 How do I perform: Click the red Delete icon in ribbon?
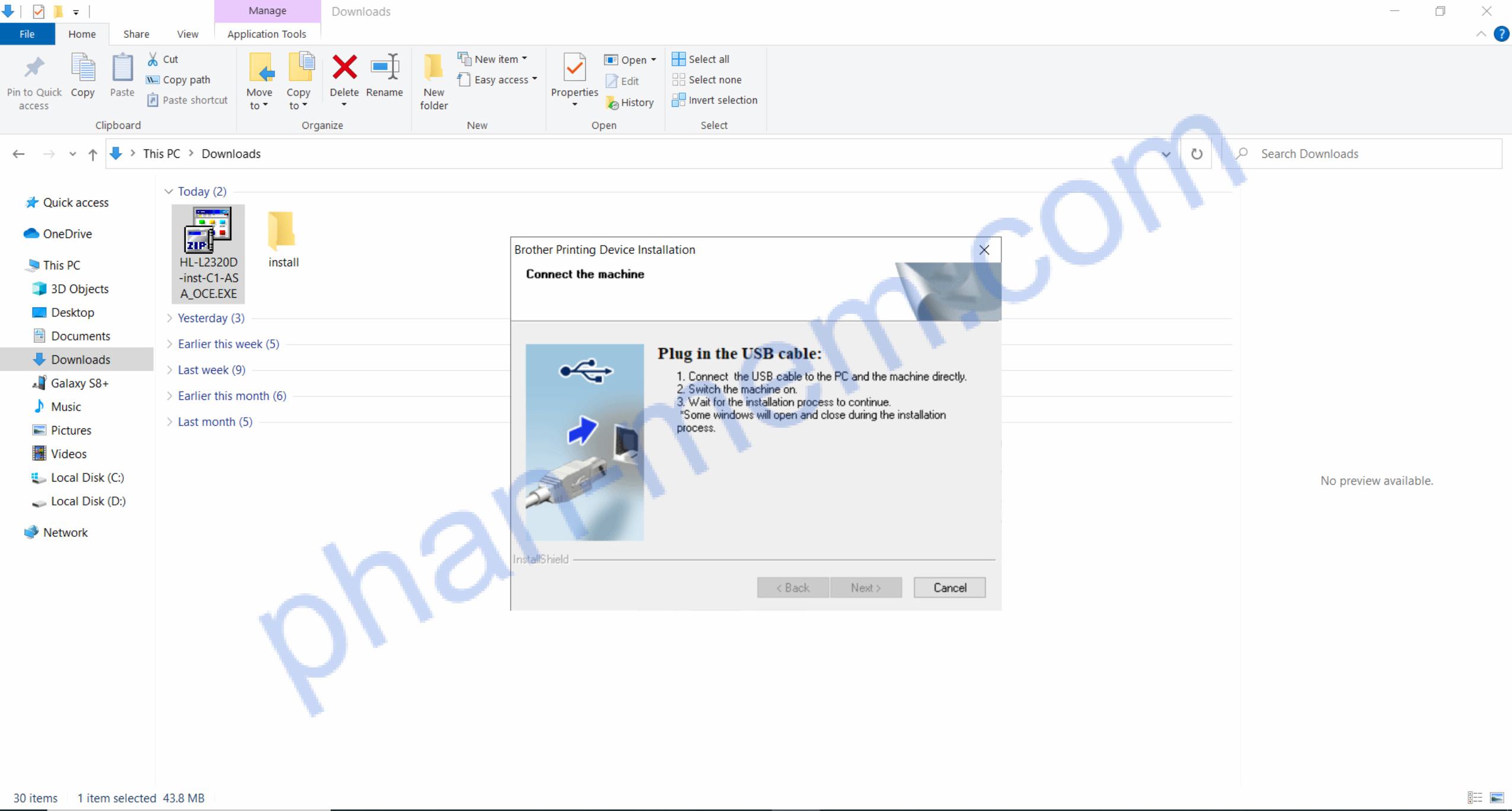coord(344,68)
